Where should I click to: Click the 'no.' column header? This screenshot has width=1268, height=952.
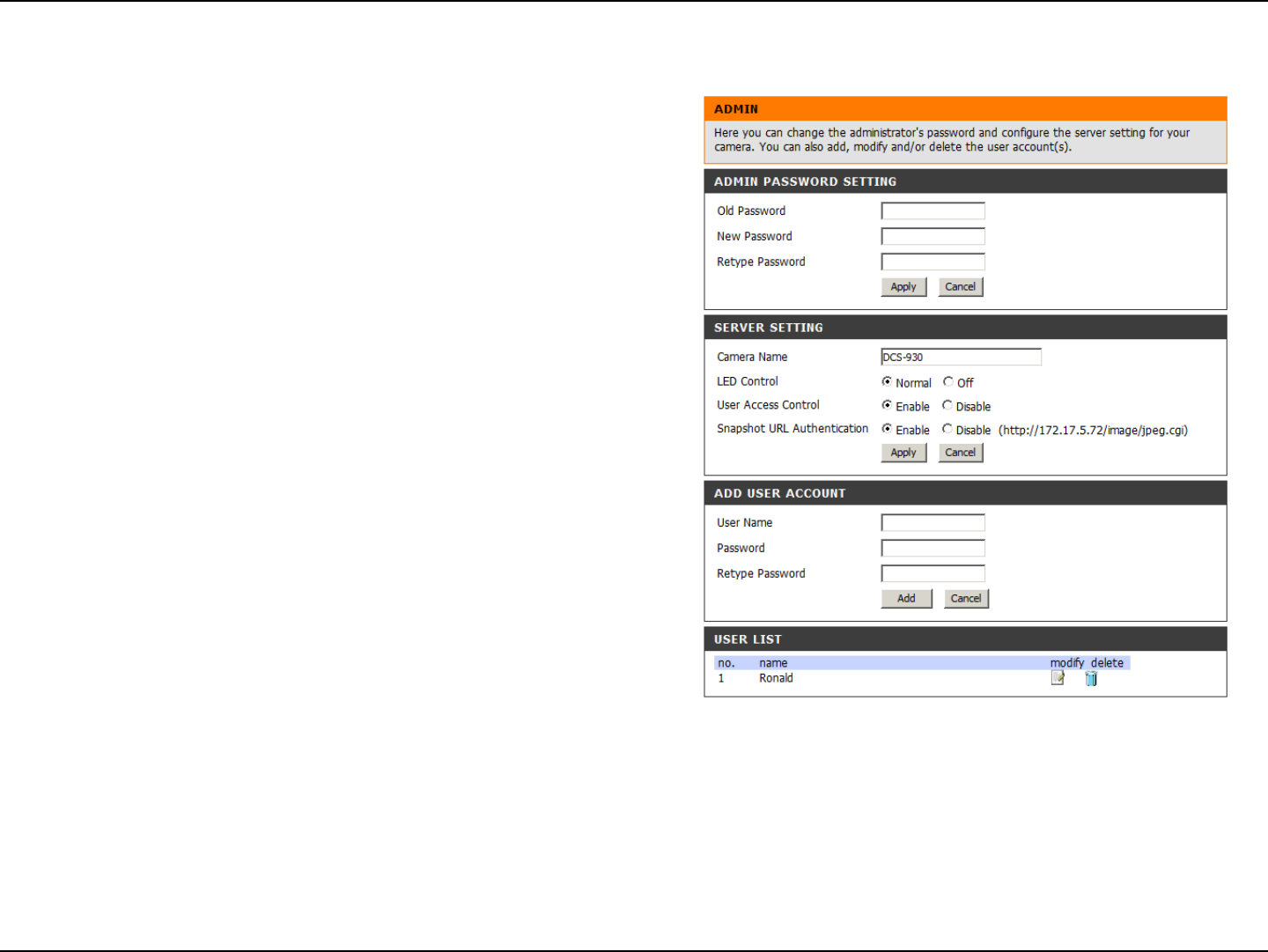coord(726,663)
